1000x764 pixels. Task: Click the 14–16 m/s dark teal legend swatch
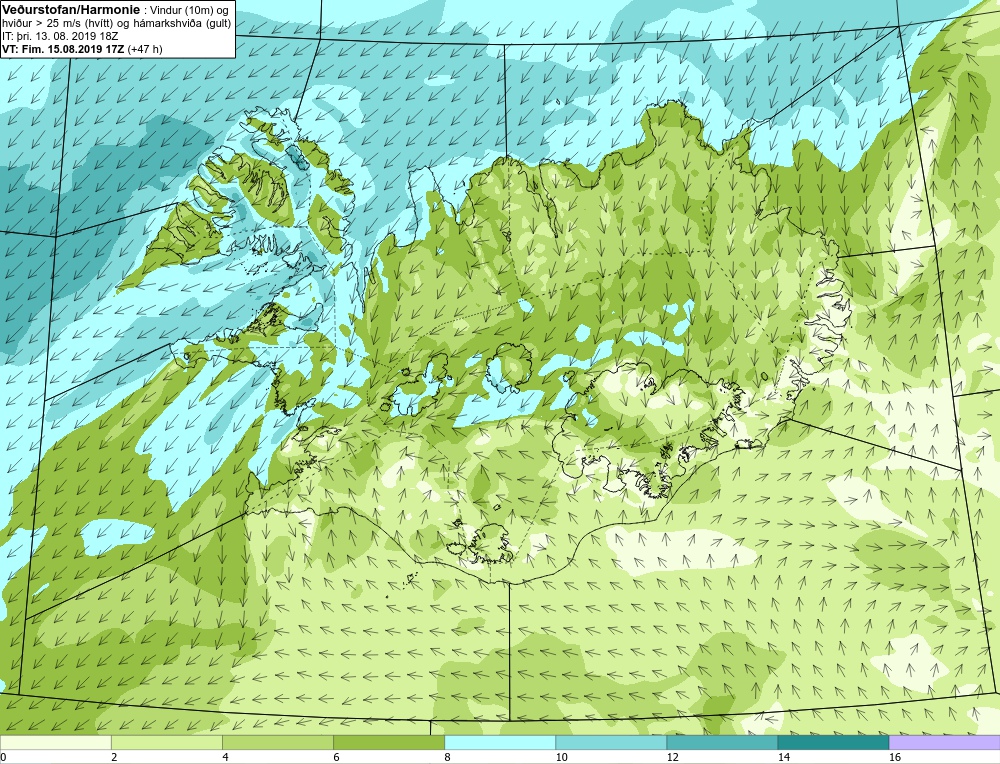[x=832, y=742]
